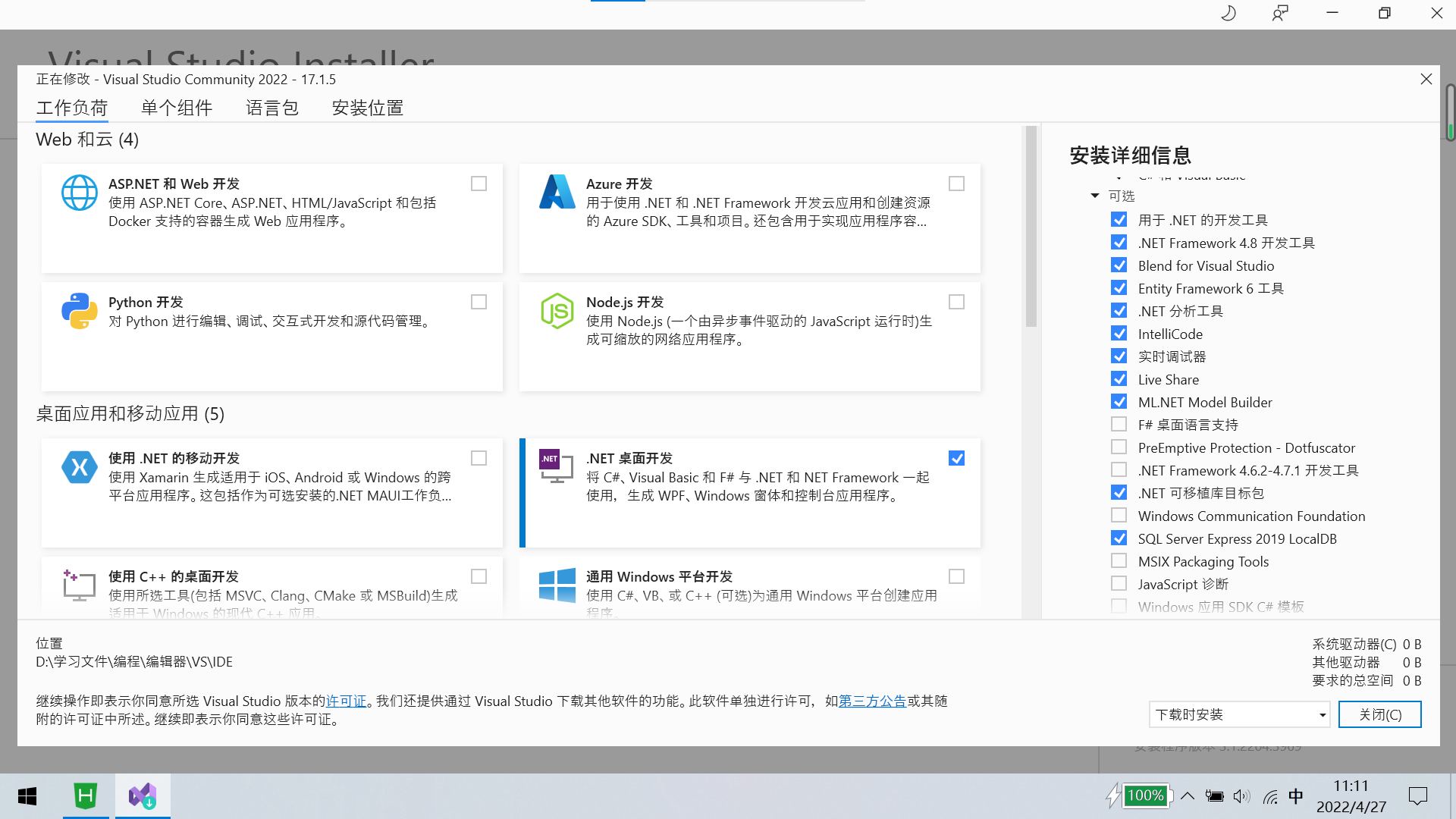Collapse the 可选 optional components tree node
The image size is (1456, 819).
1094,196
